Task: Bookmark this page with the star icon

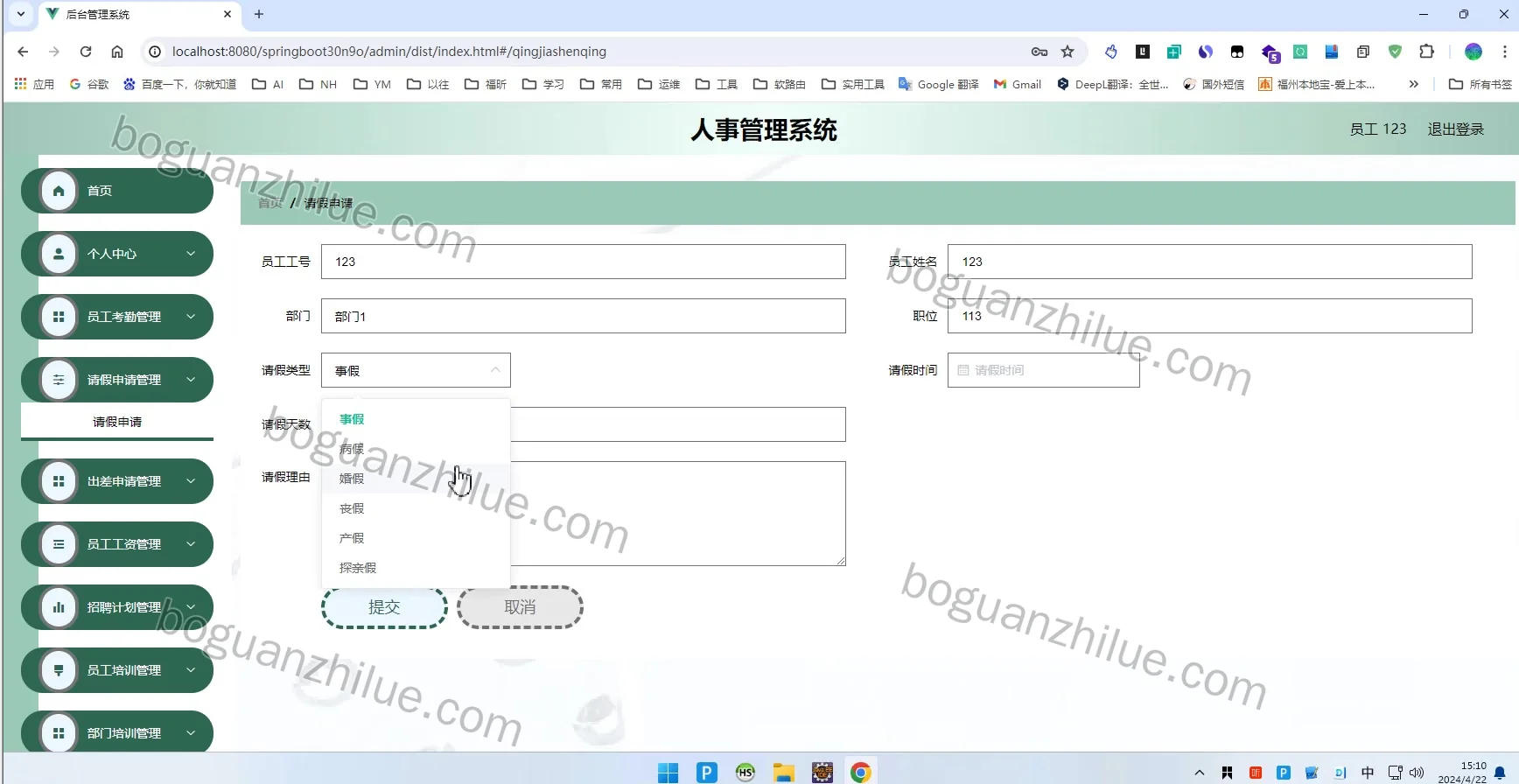Action: pyautogui.click(x=1067, y=52)
